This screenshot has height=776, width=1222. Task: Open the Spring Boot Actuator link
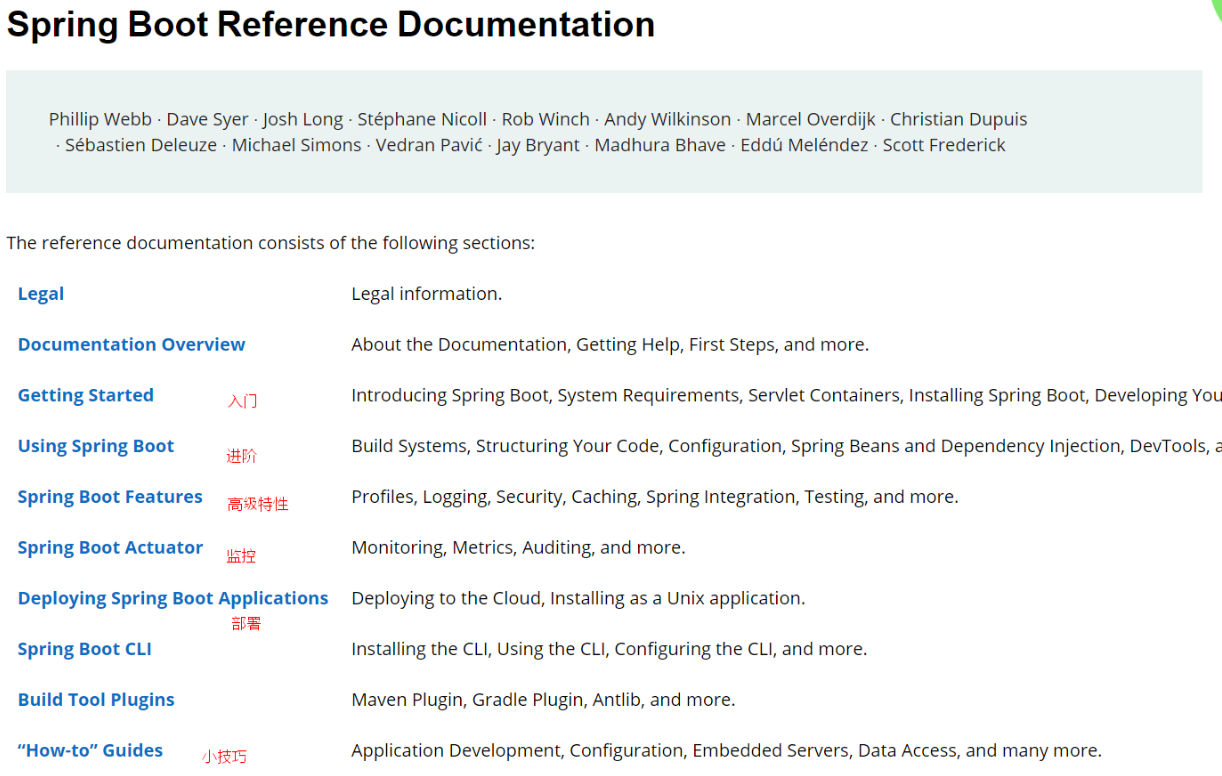pos(110,548)
